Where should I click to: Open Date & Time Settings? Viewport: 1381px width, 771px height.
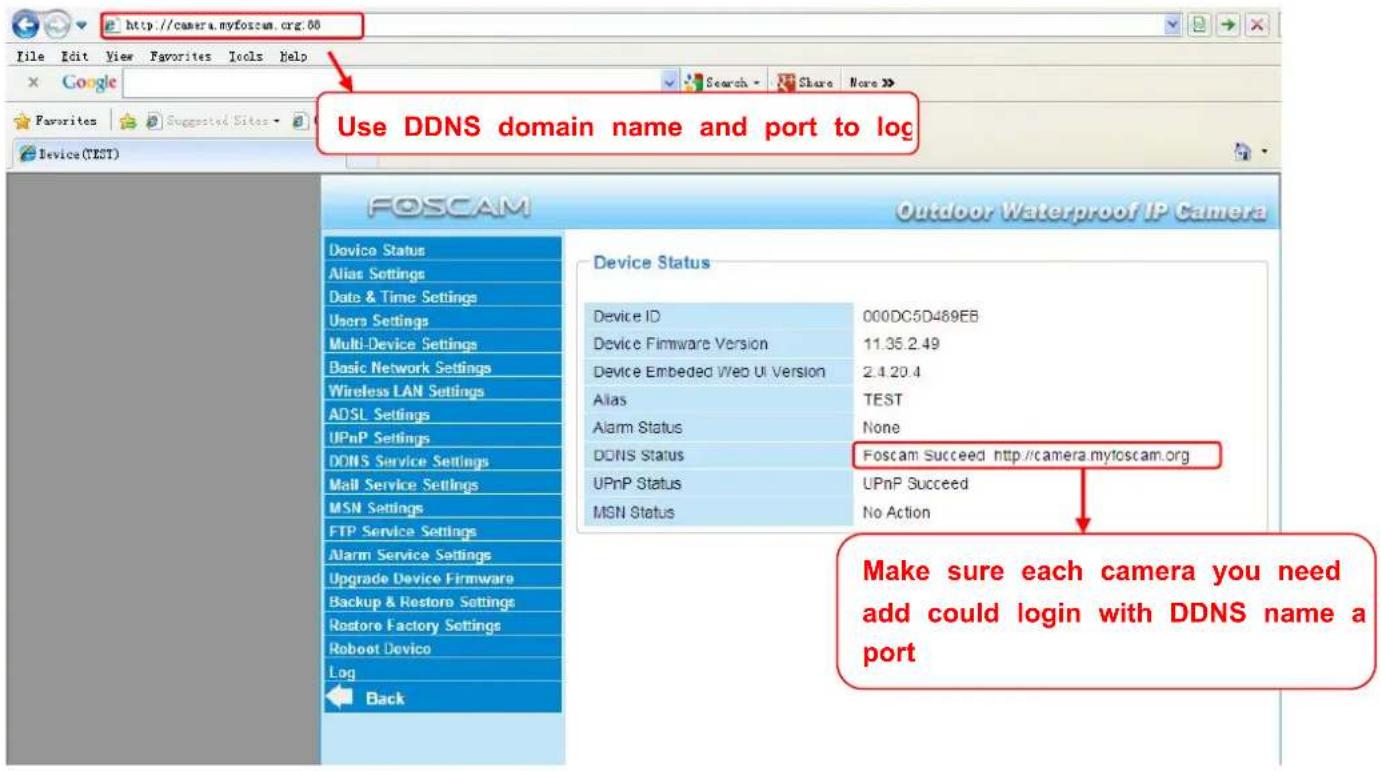click(443, 296)
